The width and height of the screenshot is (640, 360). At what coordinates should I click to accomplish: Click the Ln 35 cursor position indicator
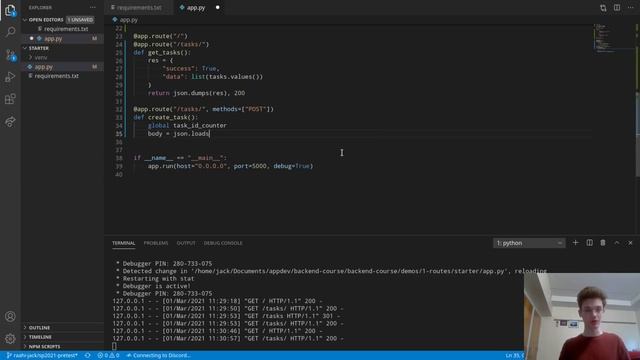pos(514,356)
